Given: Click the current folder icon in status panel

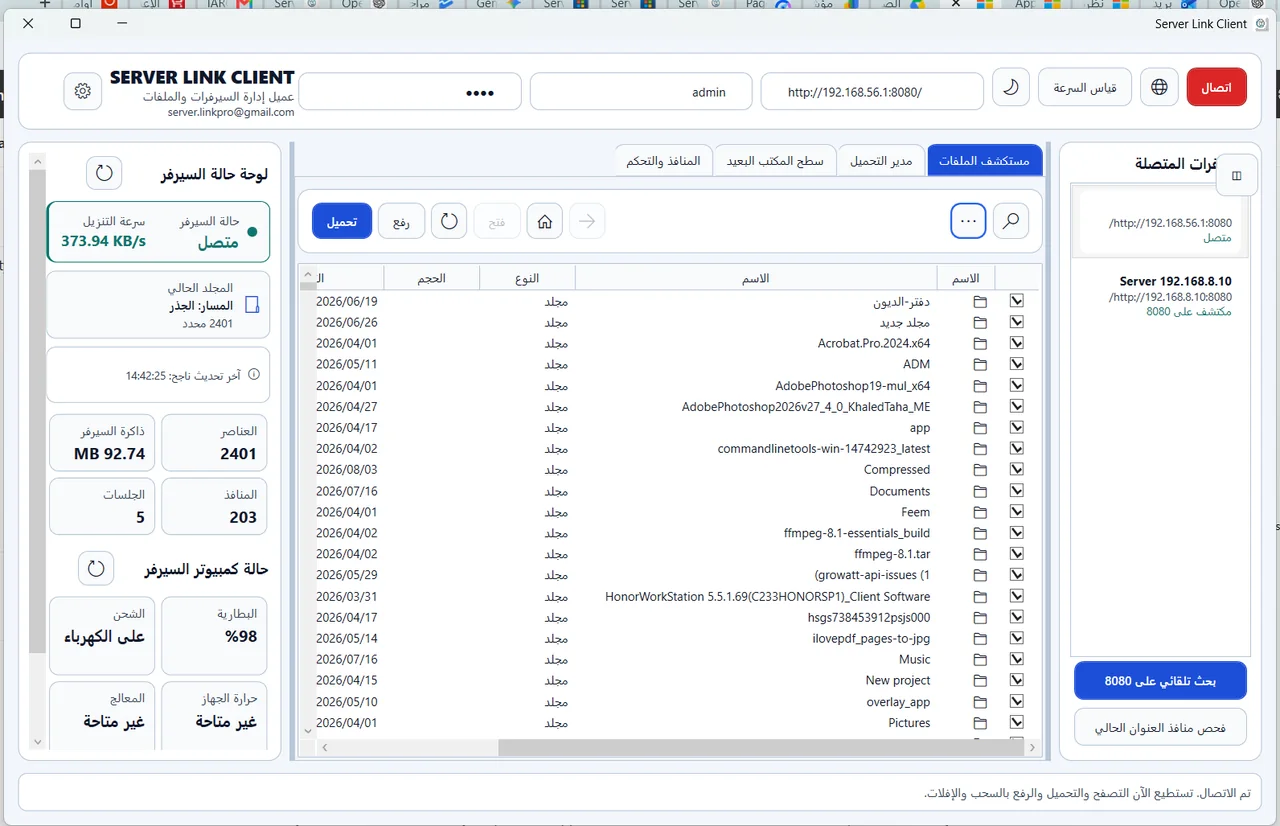Looking at the screenshot, I should click(x=252, y=305).
